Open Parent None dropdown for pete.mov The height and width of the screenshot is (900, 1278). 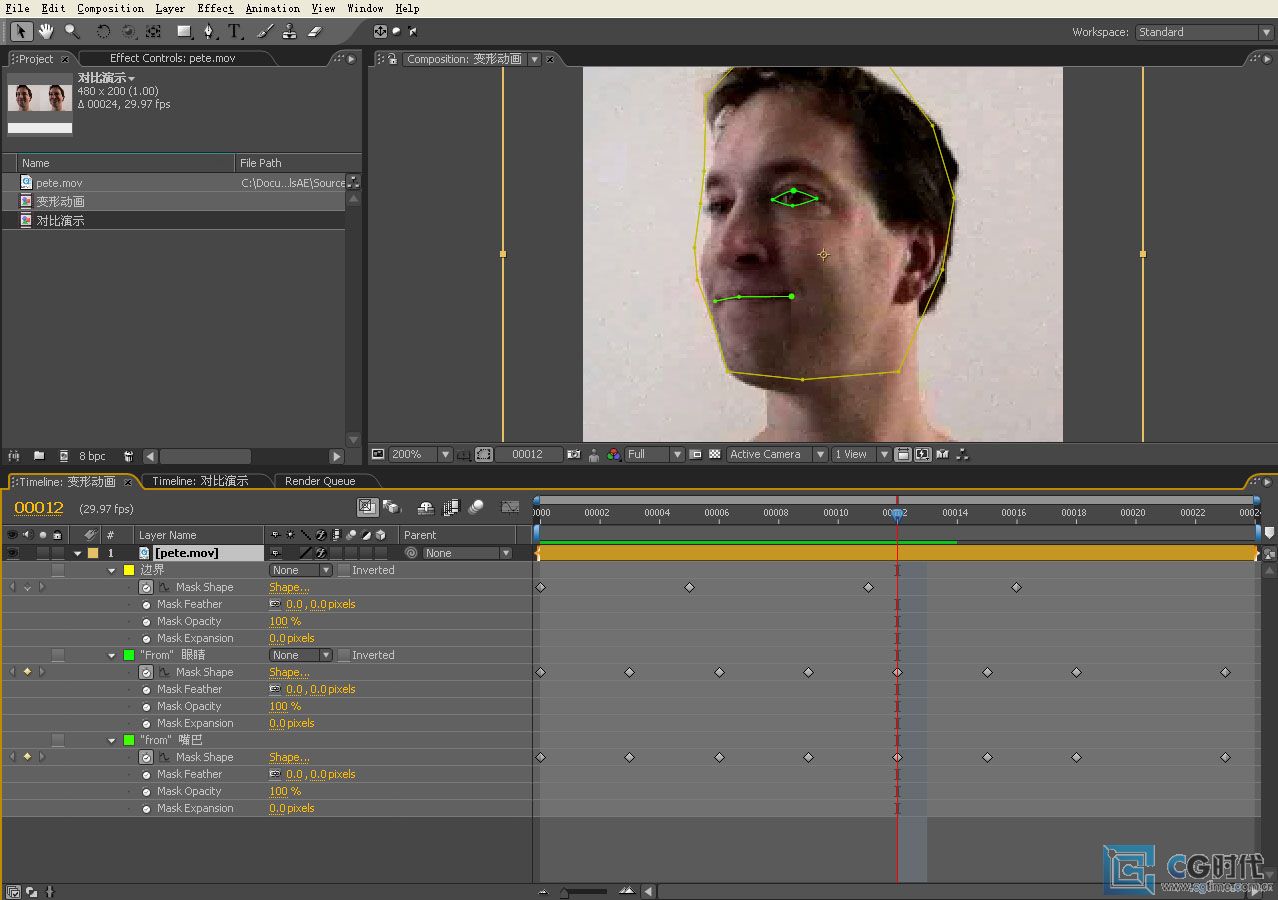(x=467, y=553)
